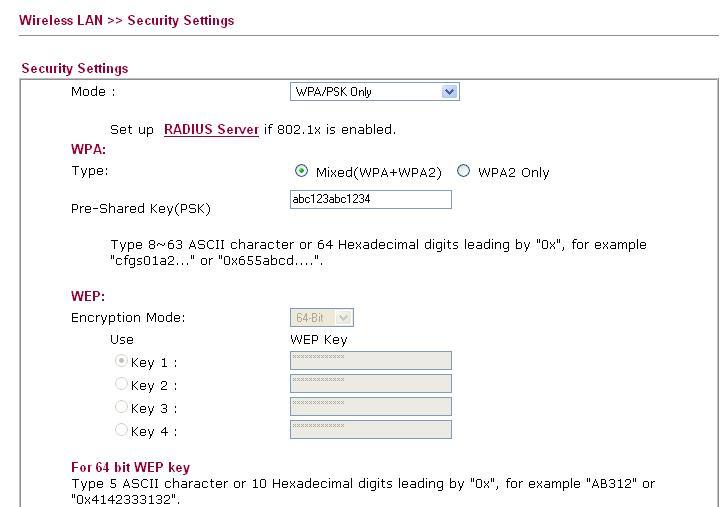
Task: Click the WEP Key 3 text field
Action: [370, 407]
